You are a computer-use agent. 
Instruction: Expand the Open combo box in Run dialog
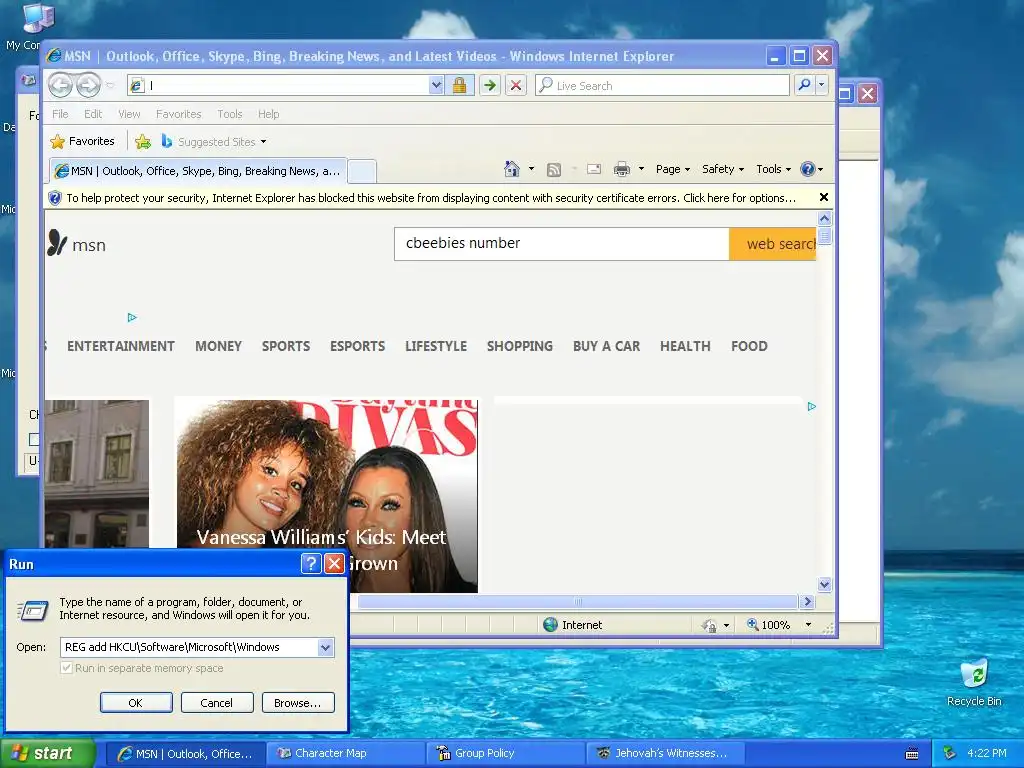pyautogui.click(x=325, y=647)
